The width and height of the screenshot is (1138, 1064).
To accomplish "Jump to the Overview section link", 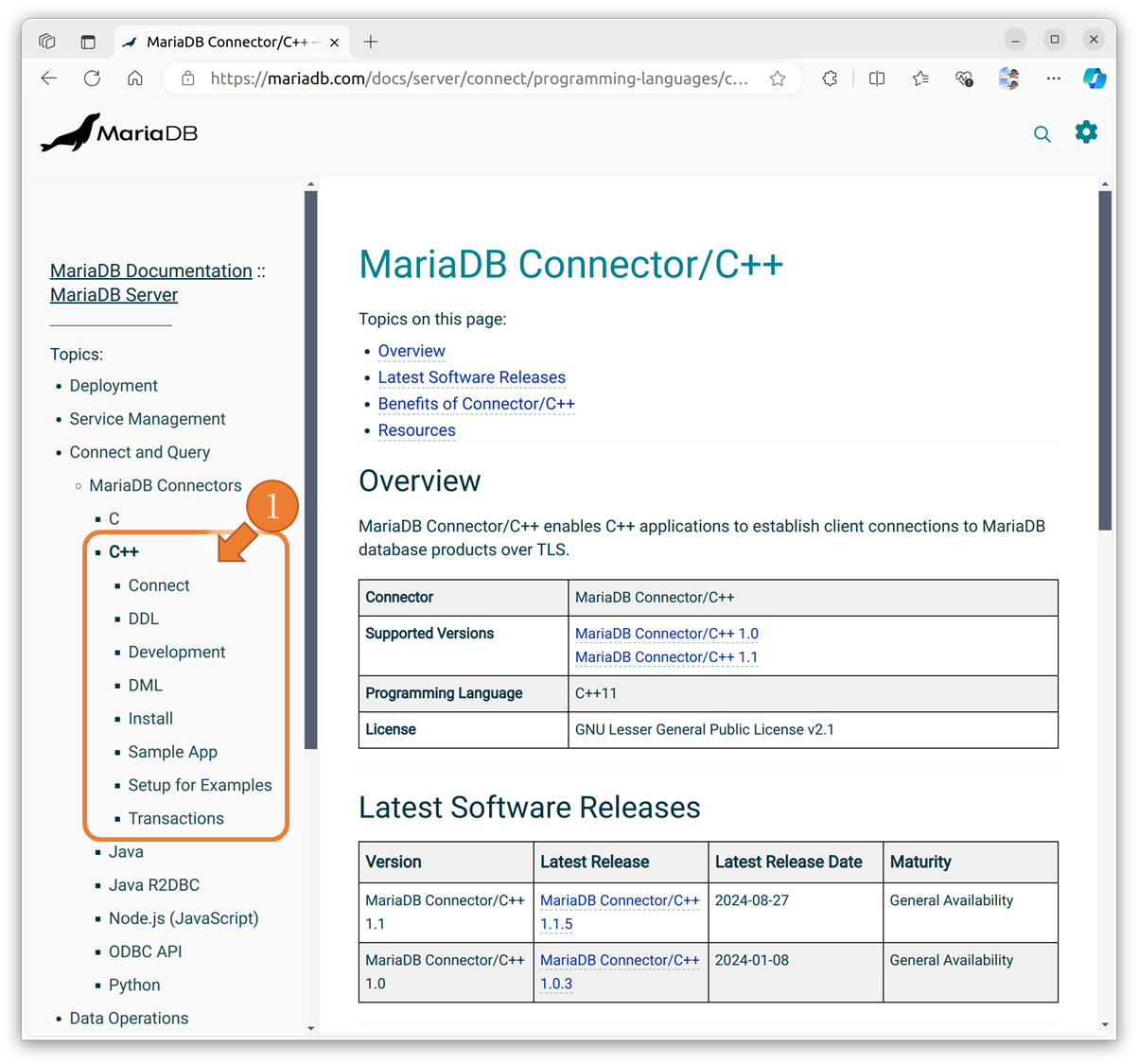I will (411, 351).
